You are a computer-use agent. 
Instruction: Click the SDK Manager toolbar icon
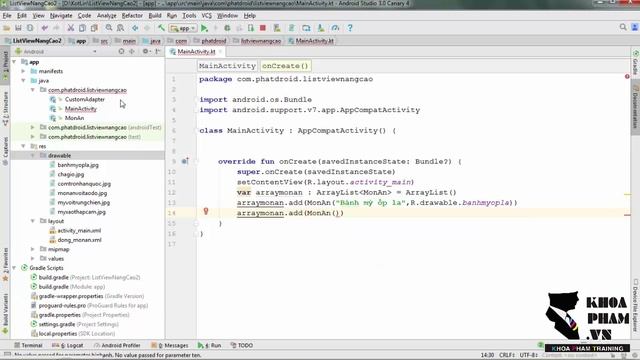tap(321, 28)
